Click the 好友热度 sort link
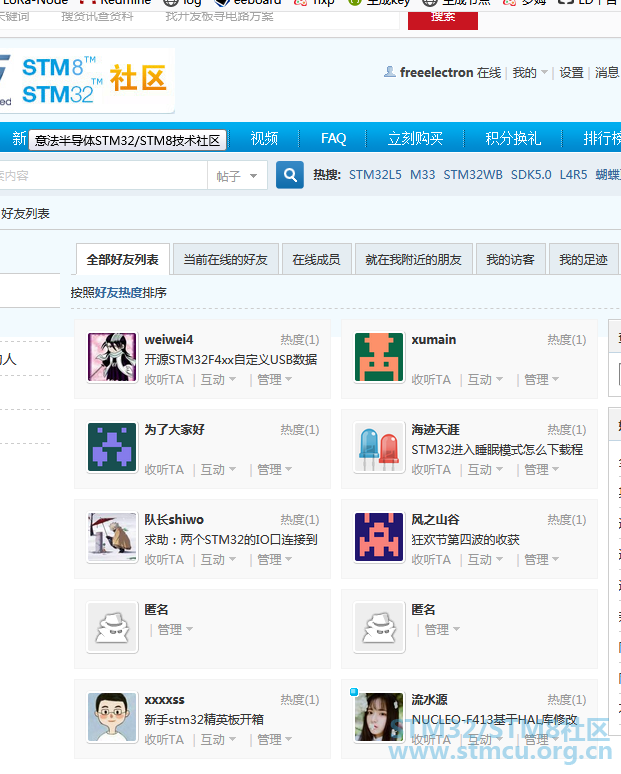Screen dimensions: 621x774 (x=118, y=293)
